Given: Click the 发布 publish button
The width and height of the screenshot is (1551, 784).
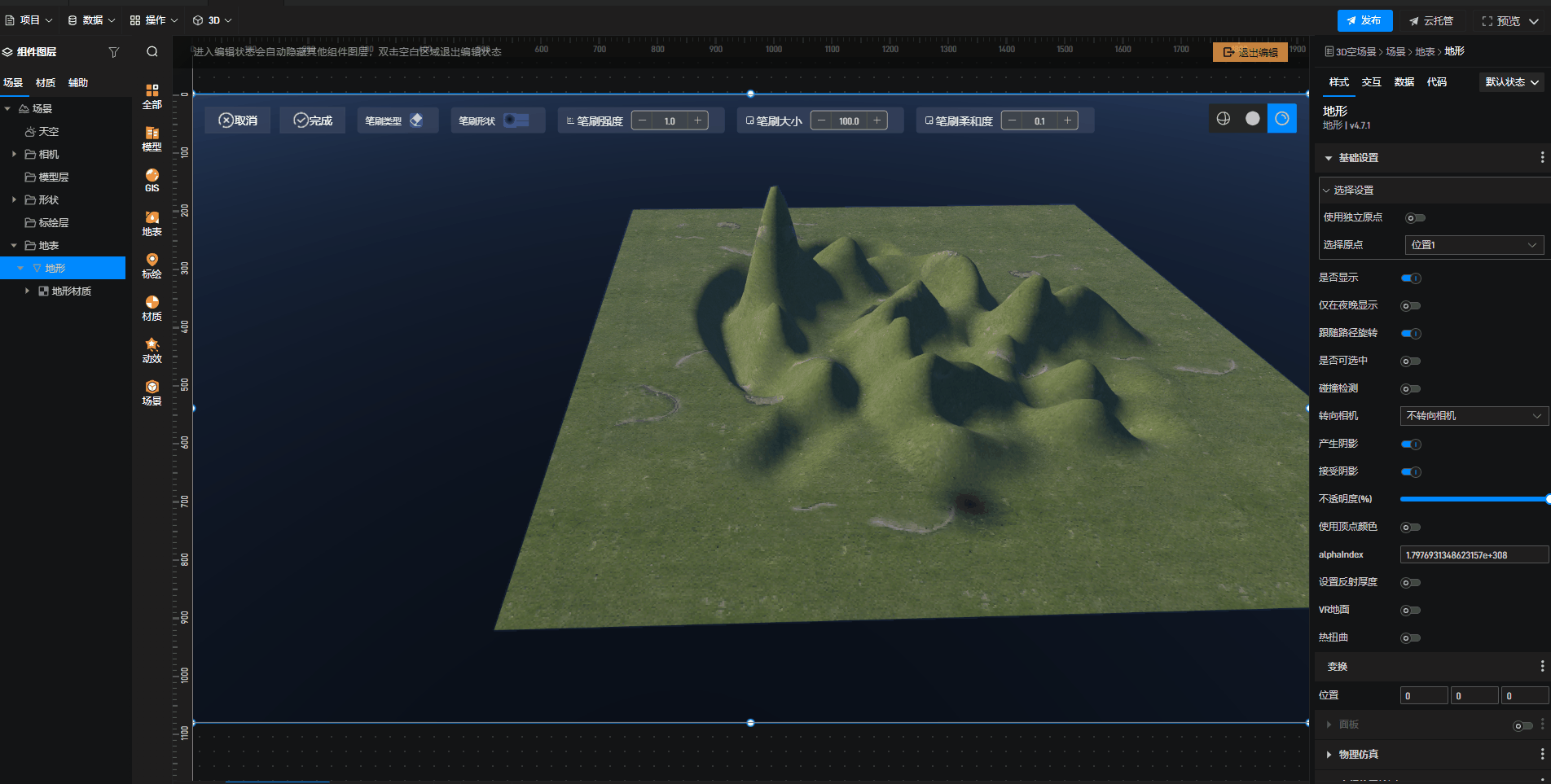Looking at the screenshot, I should [1364, 20].
